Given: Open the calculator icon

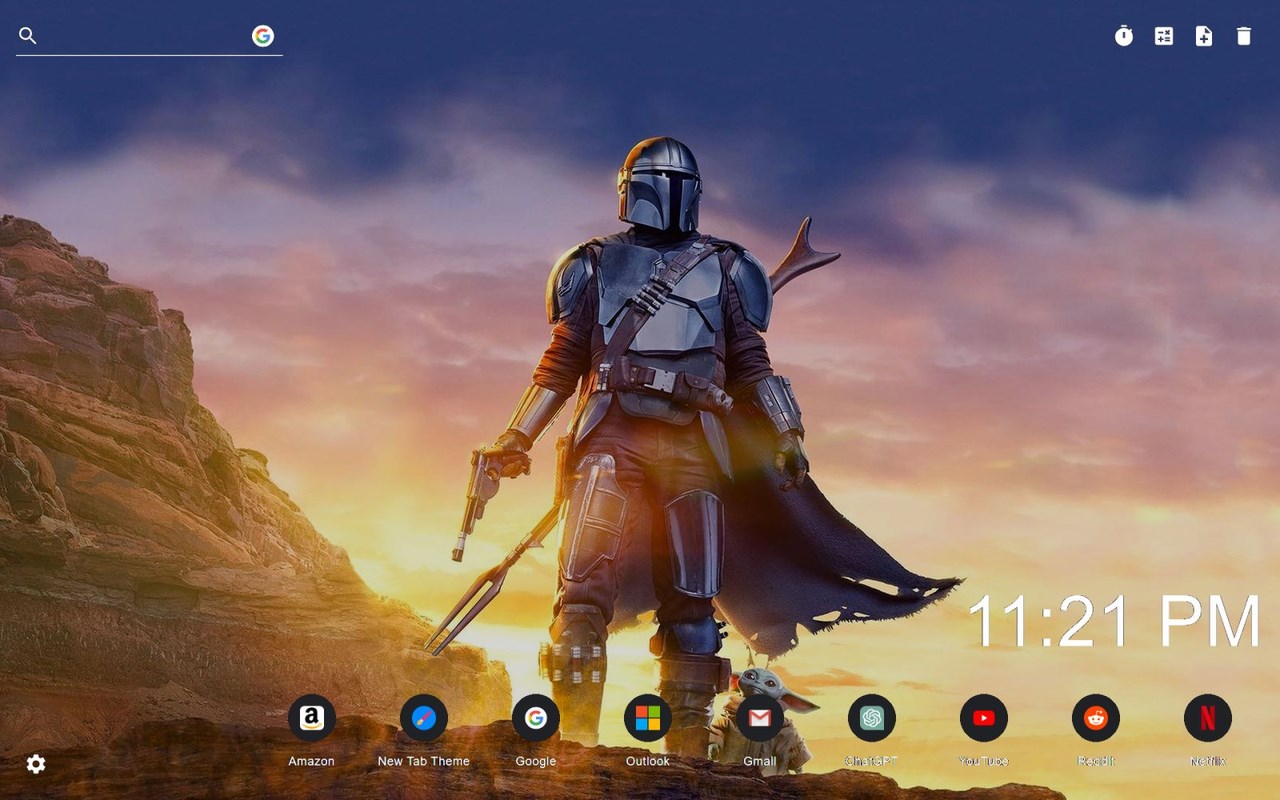Looking at the screenshot, I should pos(1164,36).
